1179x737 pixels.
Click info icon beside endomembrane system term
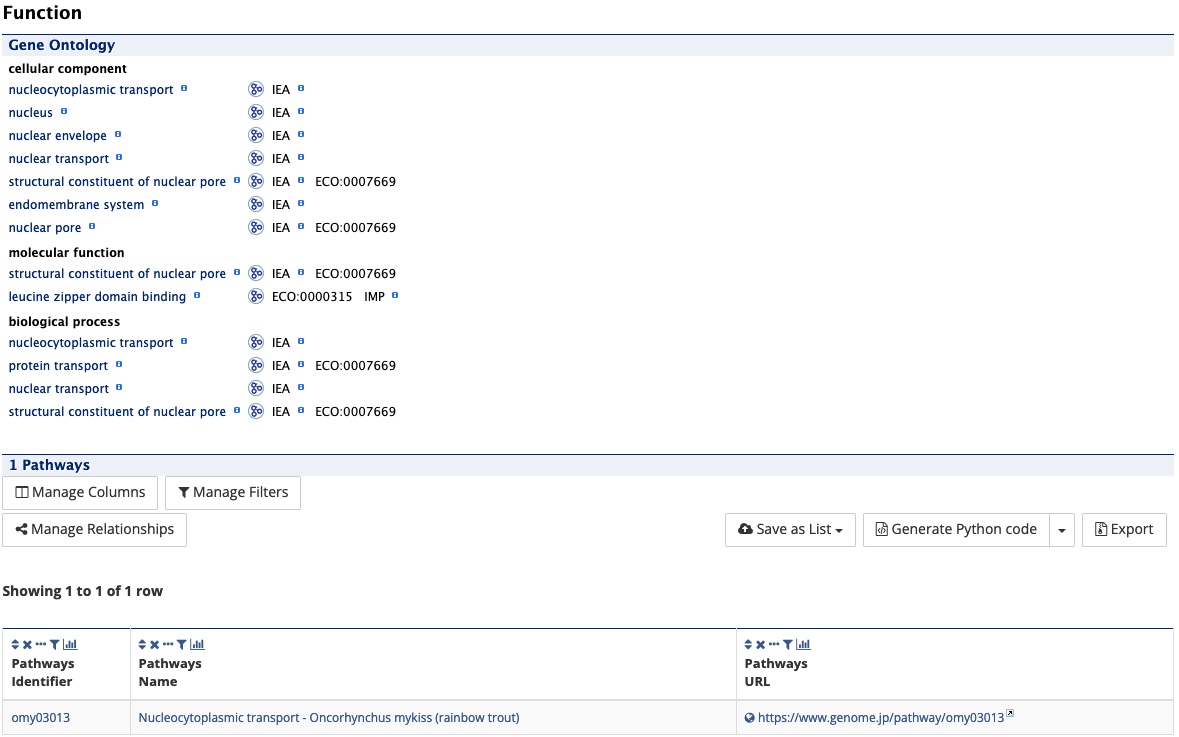tap(155, 203)
